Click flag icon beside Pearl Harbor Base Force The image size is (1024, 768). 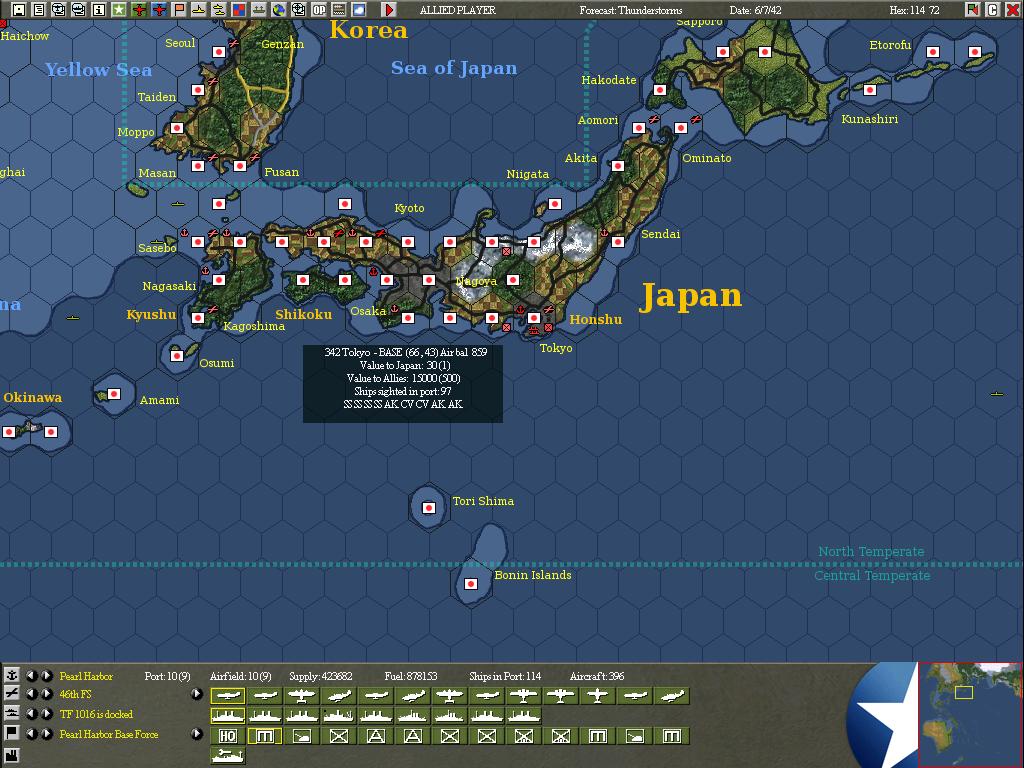coord(12,733)
